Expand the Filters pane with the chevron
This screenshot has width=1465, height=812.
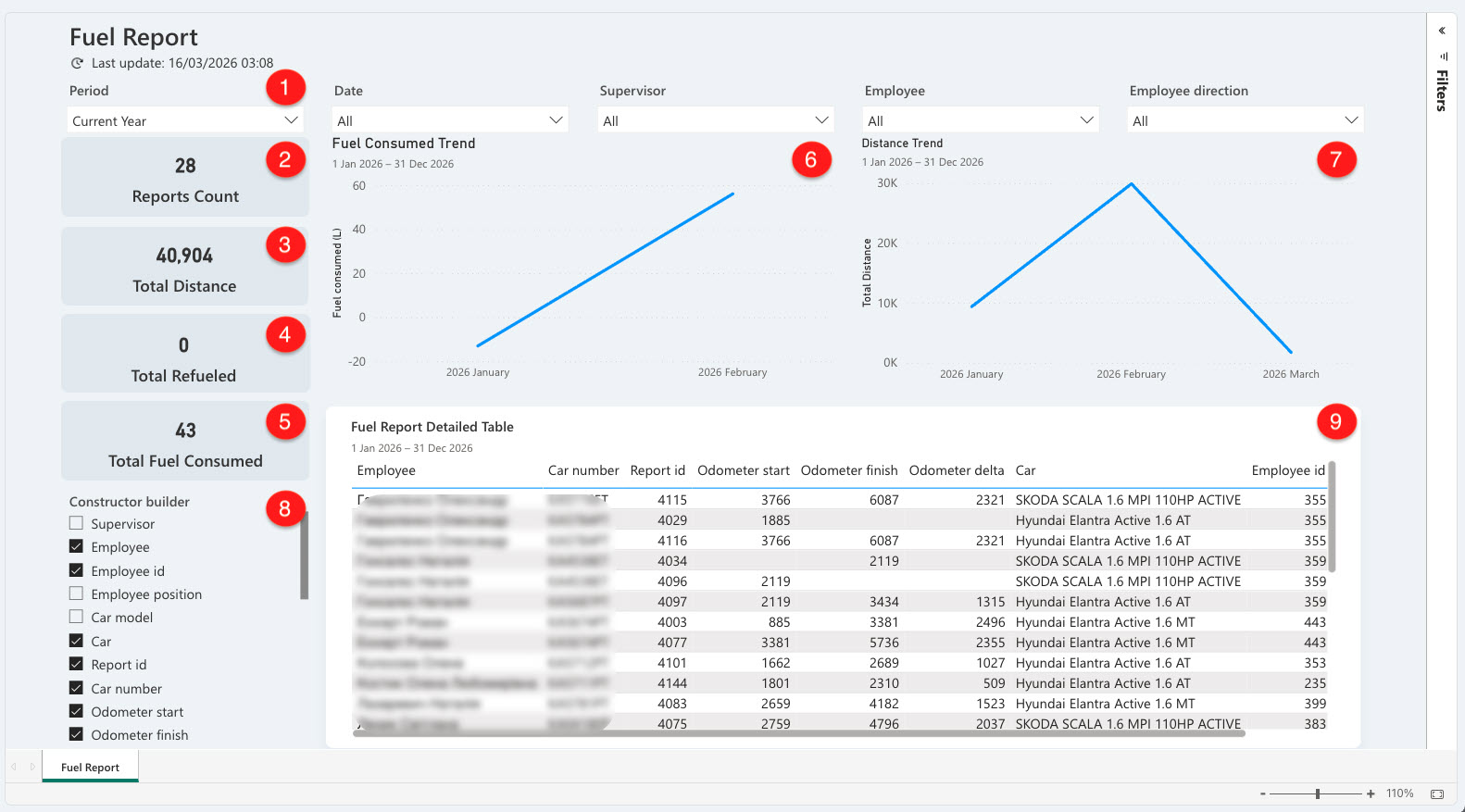click(x=1442, y=31)
